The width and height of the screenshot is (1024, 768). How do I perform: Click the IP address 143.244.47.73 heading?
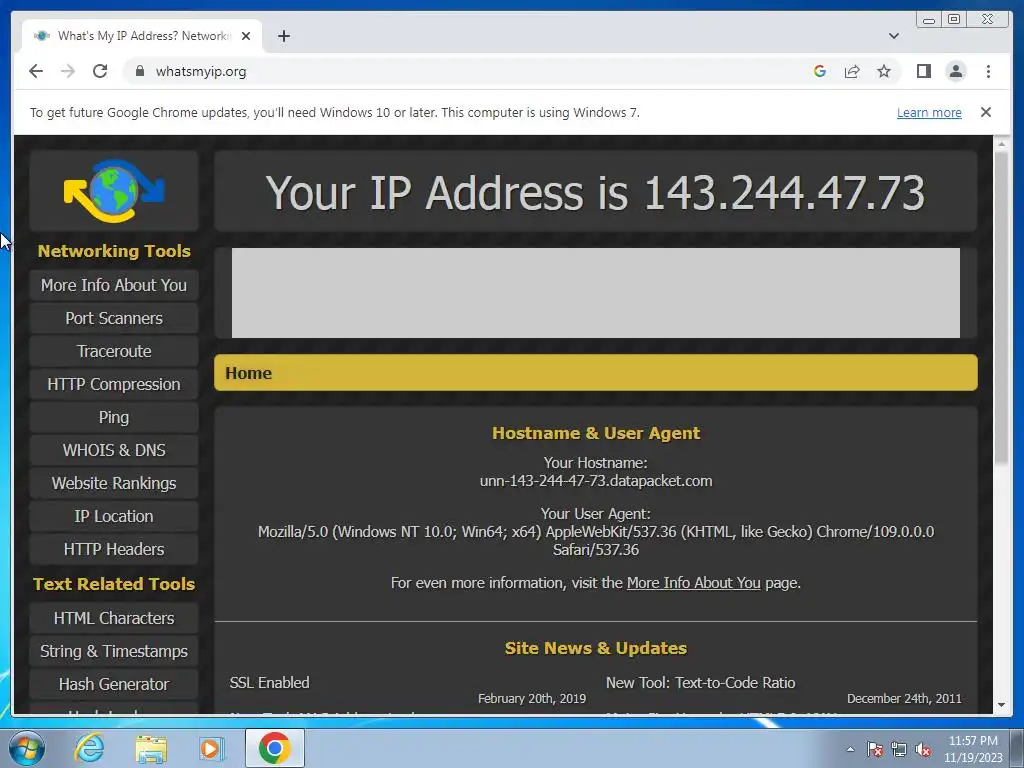pos(784,193)
